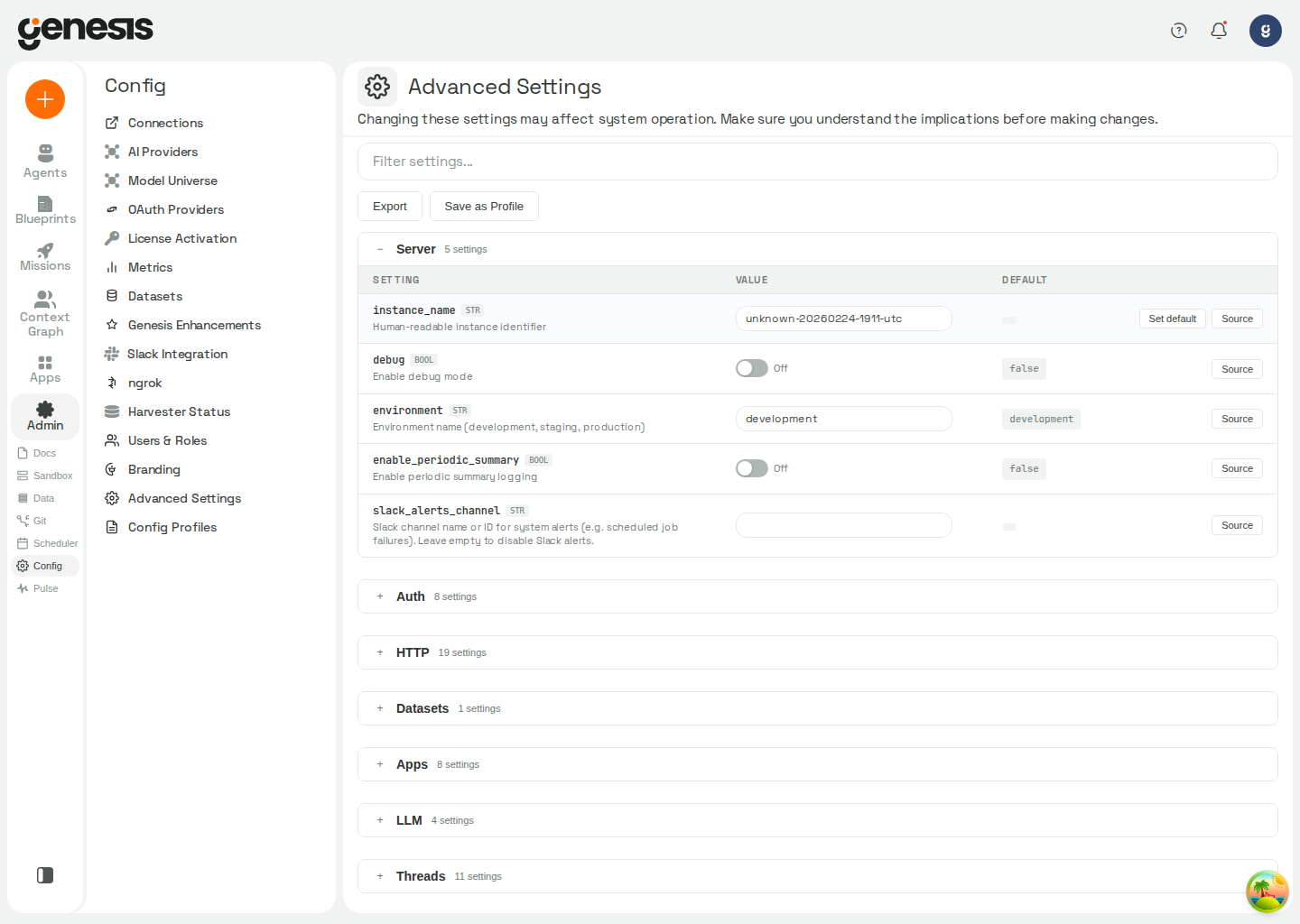Screen dimensions: 1300x924
Task: Click Source button for slack_alerts_channel
Action: tap(1237, 525)
